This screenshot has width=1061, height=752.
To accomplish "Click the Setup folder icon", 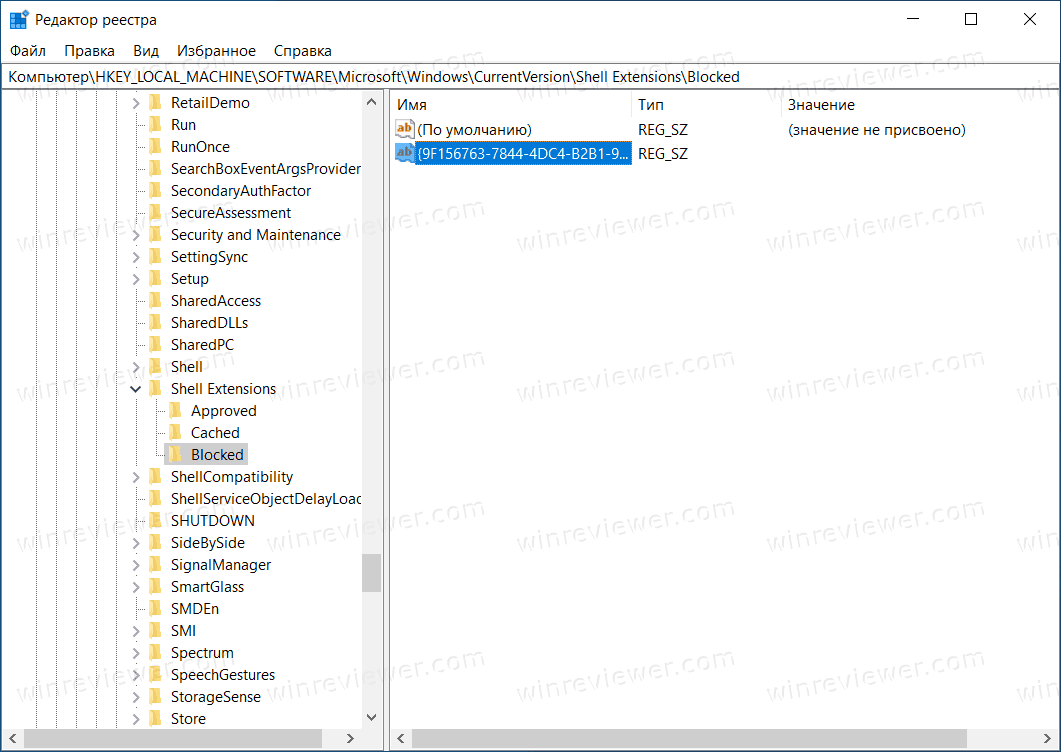I will [x=156, y=279].
